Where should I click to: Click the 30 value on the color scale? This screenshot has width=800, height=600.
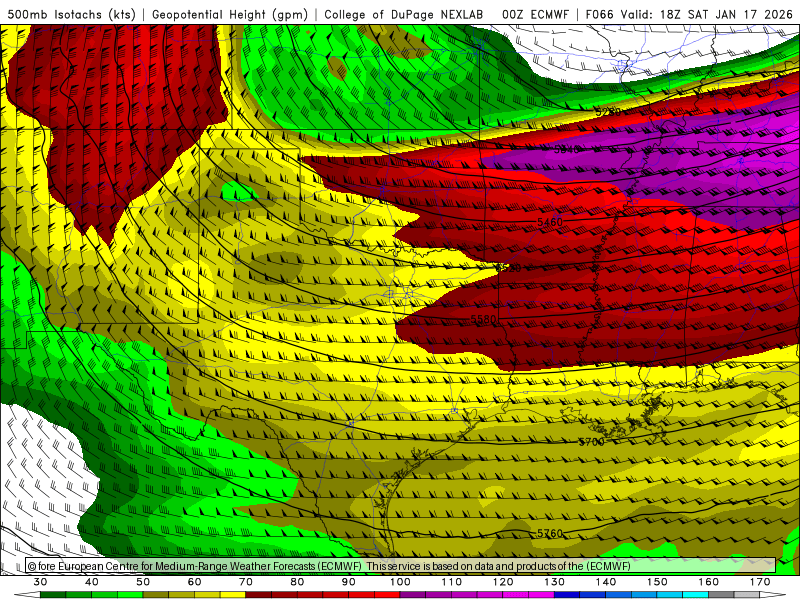point(40,582)
